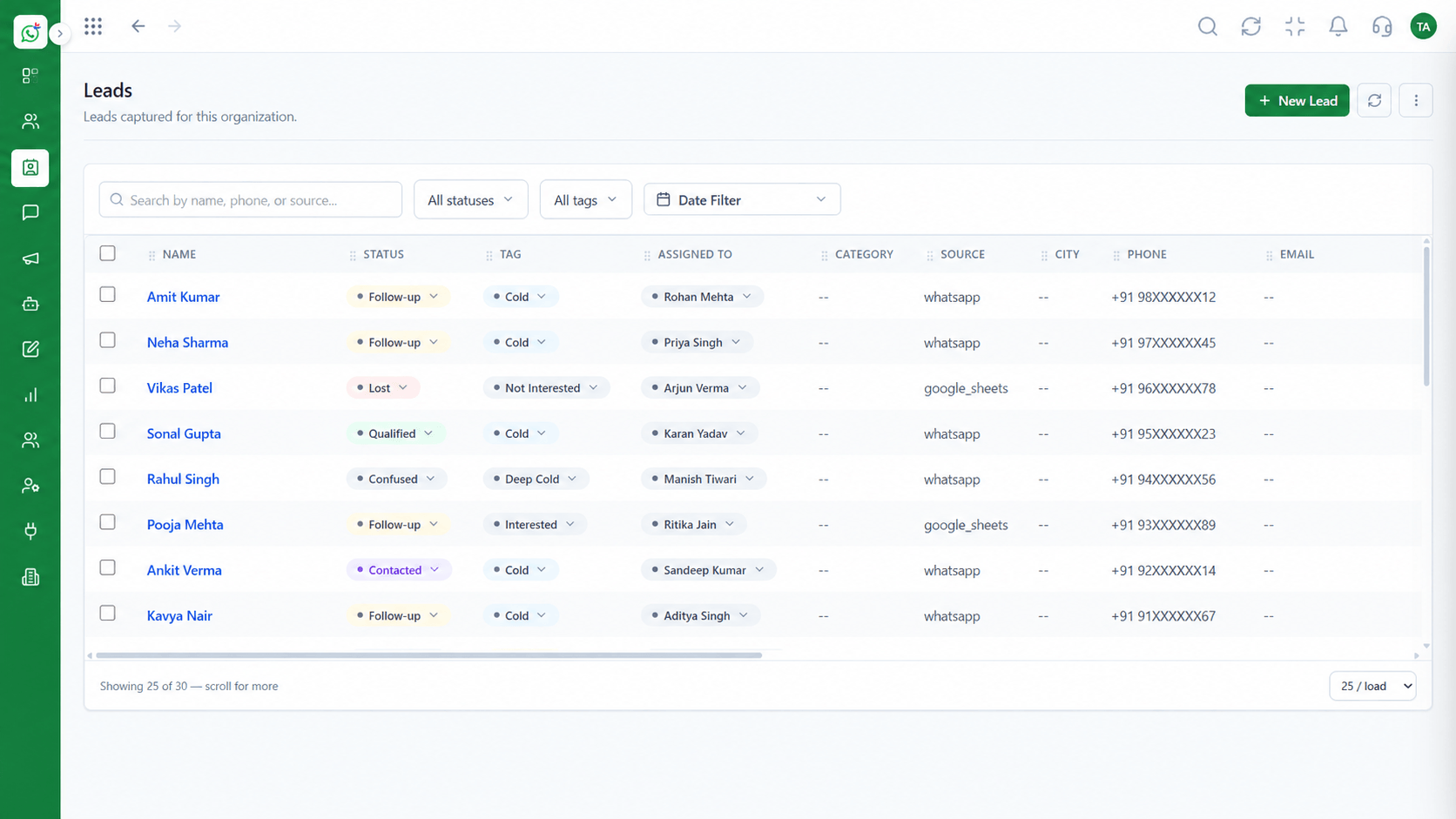
Task: Open the bar chart analytics sidebar icon
Action: pyautogui.click(x=30, y=395)
